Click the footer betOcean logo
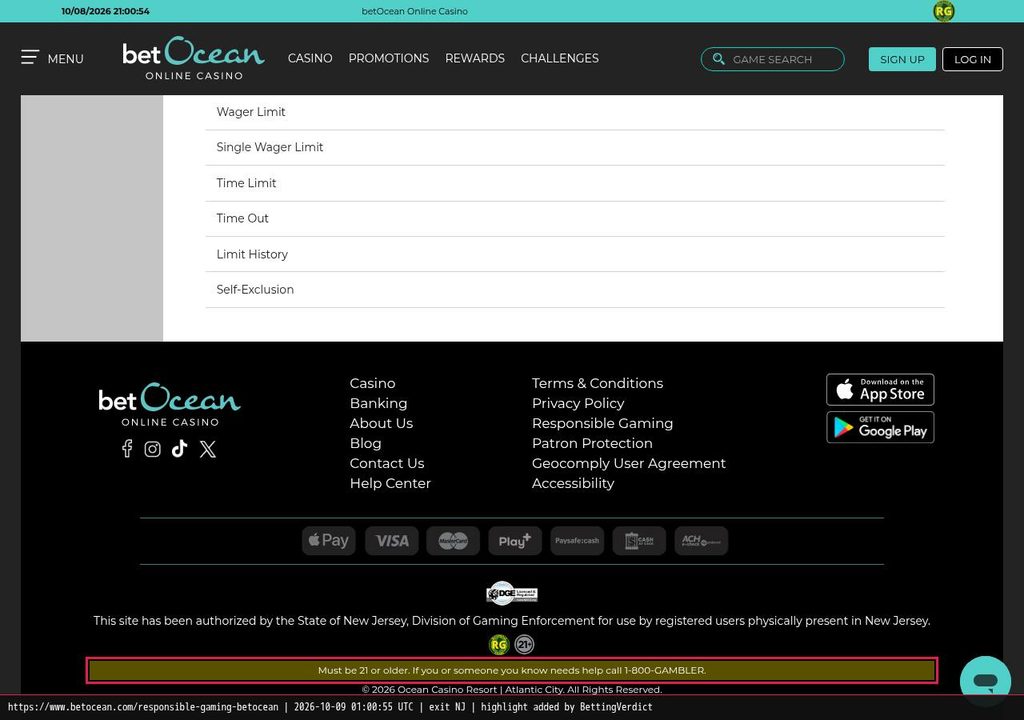Viewport: 1024px width, 720px height. (169, 404)
